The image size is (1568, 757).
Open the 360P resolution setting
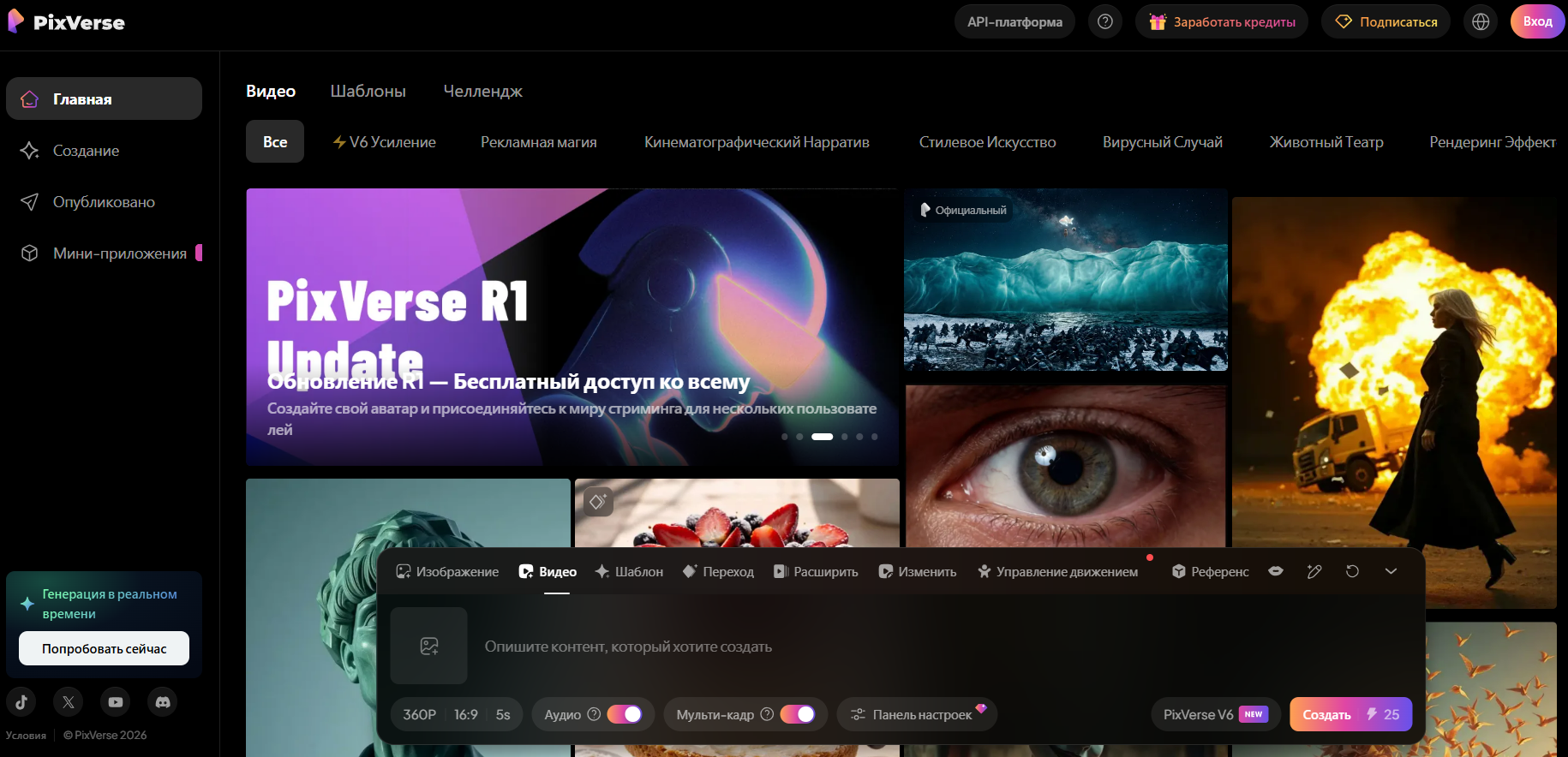[x=420, y=714]
